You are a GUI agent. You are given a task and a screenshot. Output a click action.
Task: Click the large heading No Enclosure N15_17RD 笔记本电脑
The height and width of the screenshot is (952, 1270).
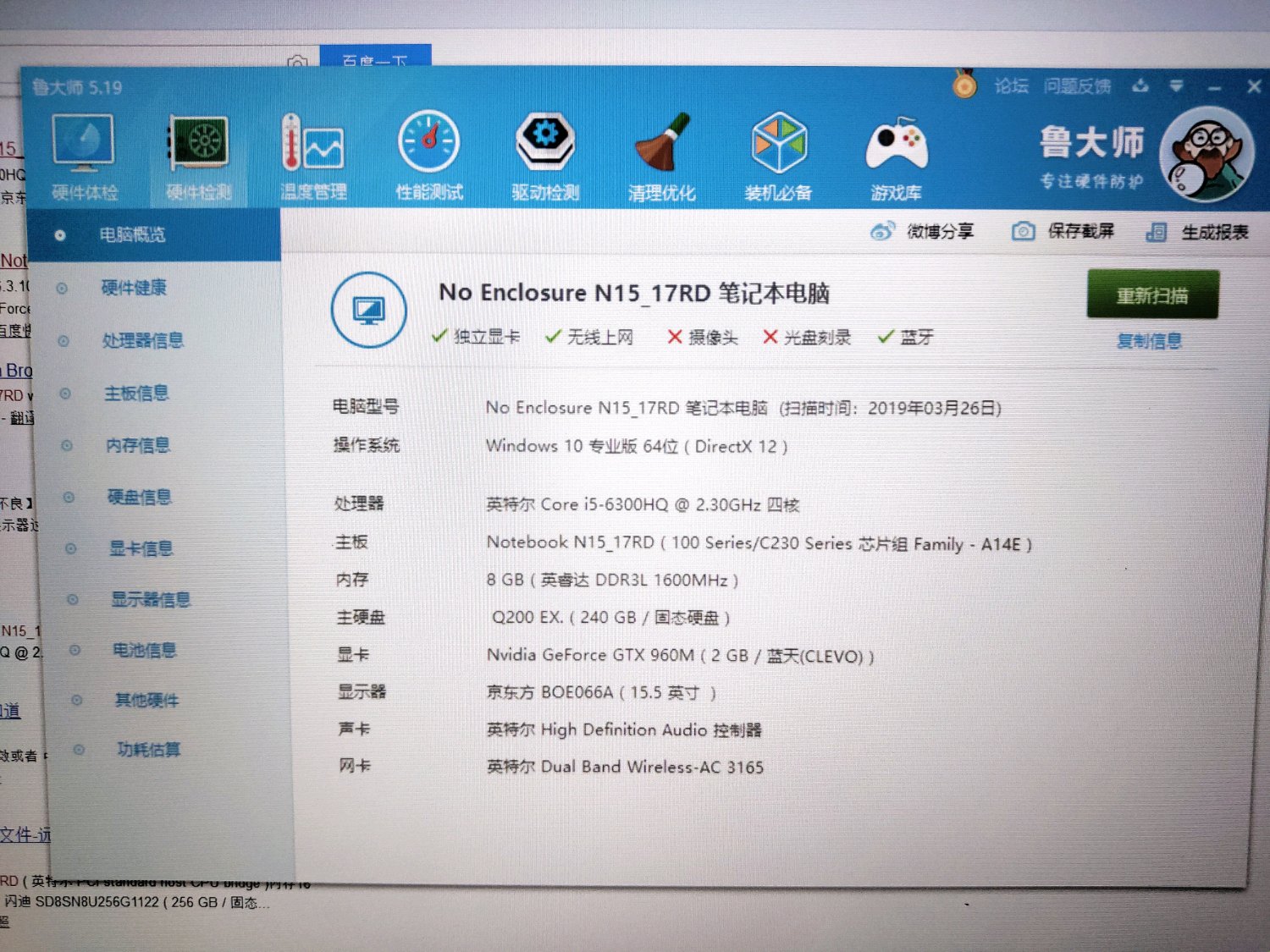(x=634, y=293)
